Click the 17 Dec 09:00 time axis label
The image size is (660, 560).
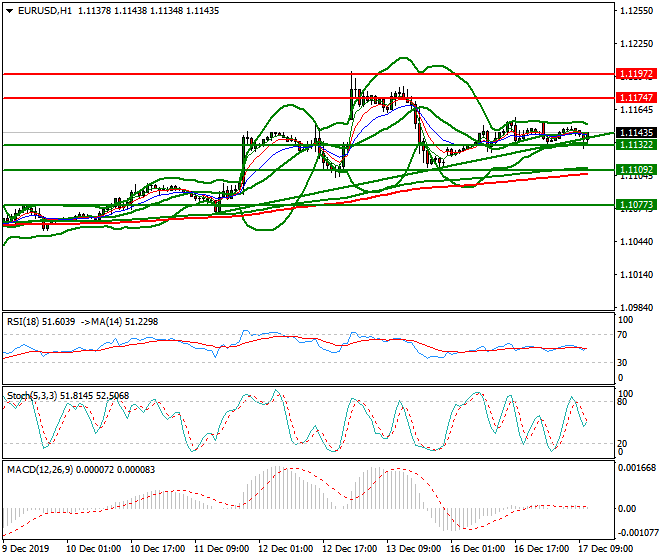pos(606,549)
